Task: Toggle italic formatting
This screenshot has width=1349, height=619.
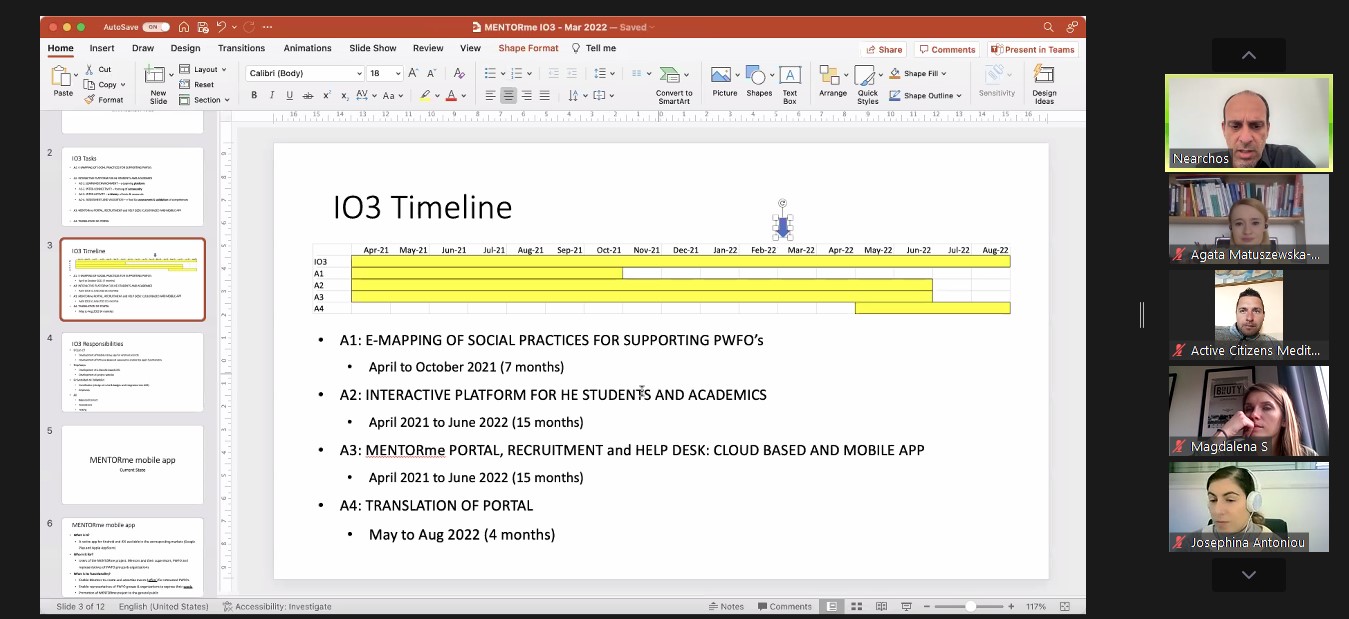Action: coord(272,96)
